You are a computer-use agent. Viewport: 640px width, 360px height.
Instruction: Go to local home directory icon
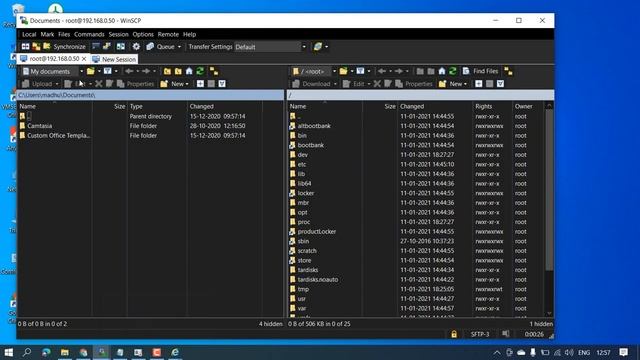pos(189,71)
